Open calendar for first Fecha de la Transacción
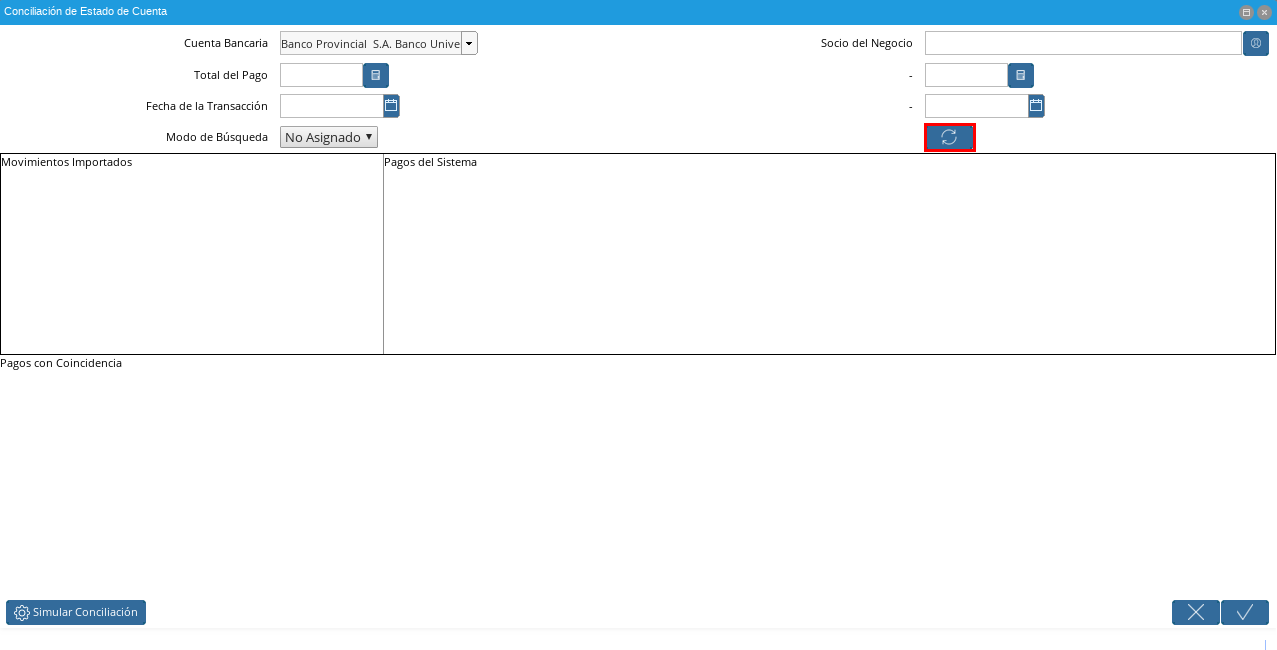The image size is (1277, 650). pos(391,105)
